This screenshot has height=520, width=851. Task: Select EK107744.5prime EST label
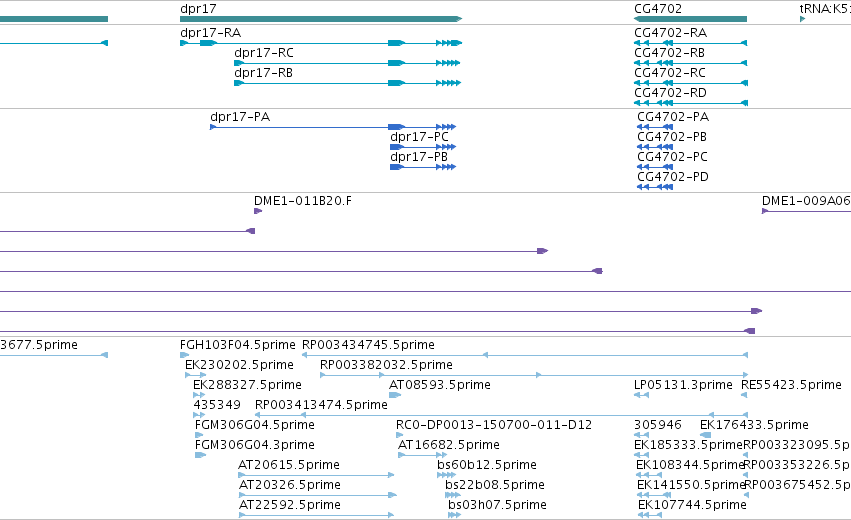pos(693,505)
